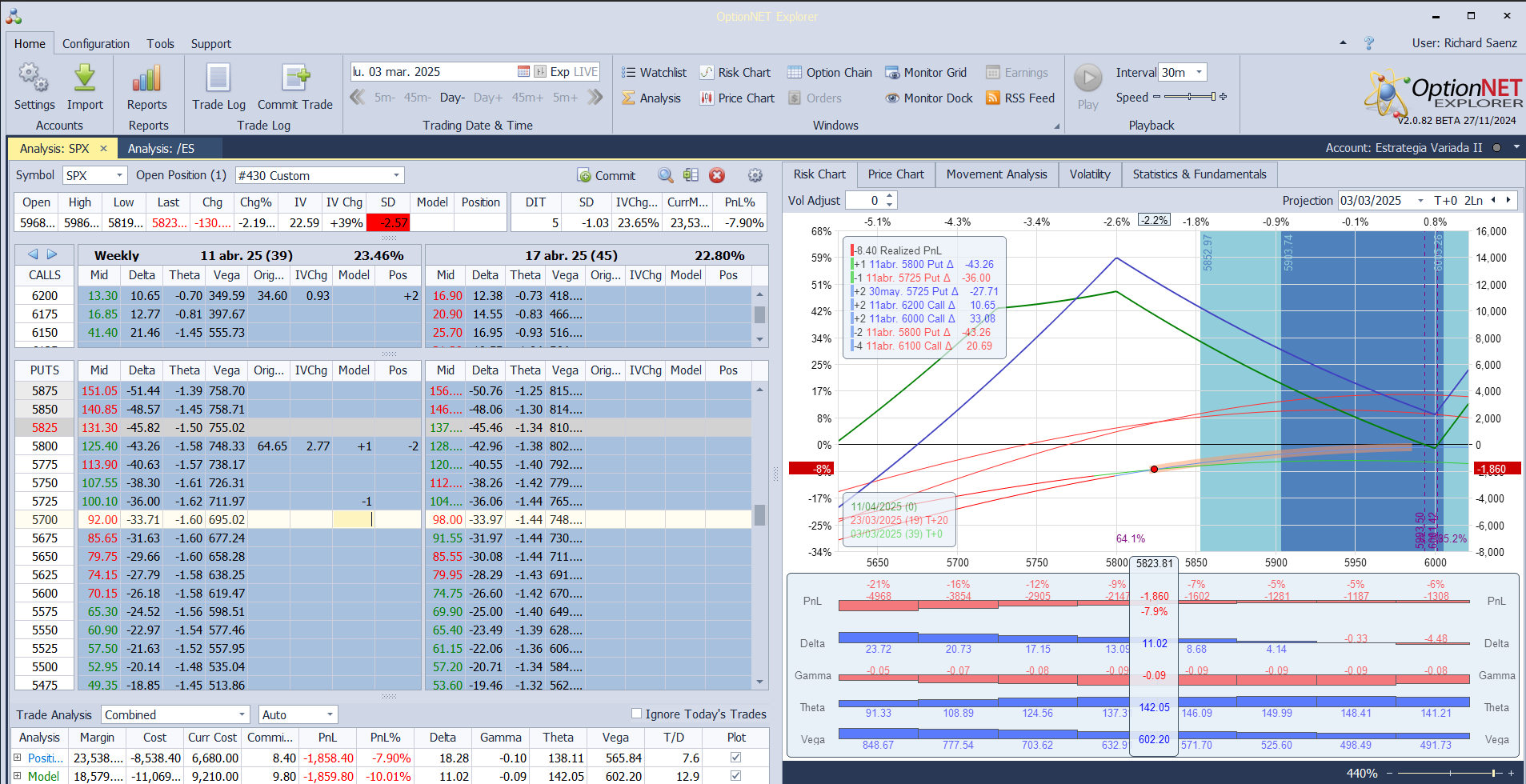Image resolution: width=1526 pixels, height=784 pixels.
Task: Open Price Chart window from the ribbon
Action: (x=737, y=98)
